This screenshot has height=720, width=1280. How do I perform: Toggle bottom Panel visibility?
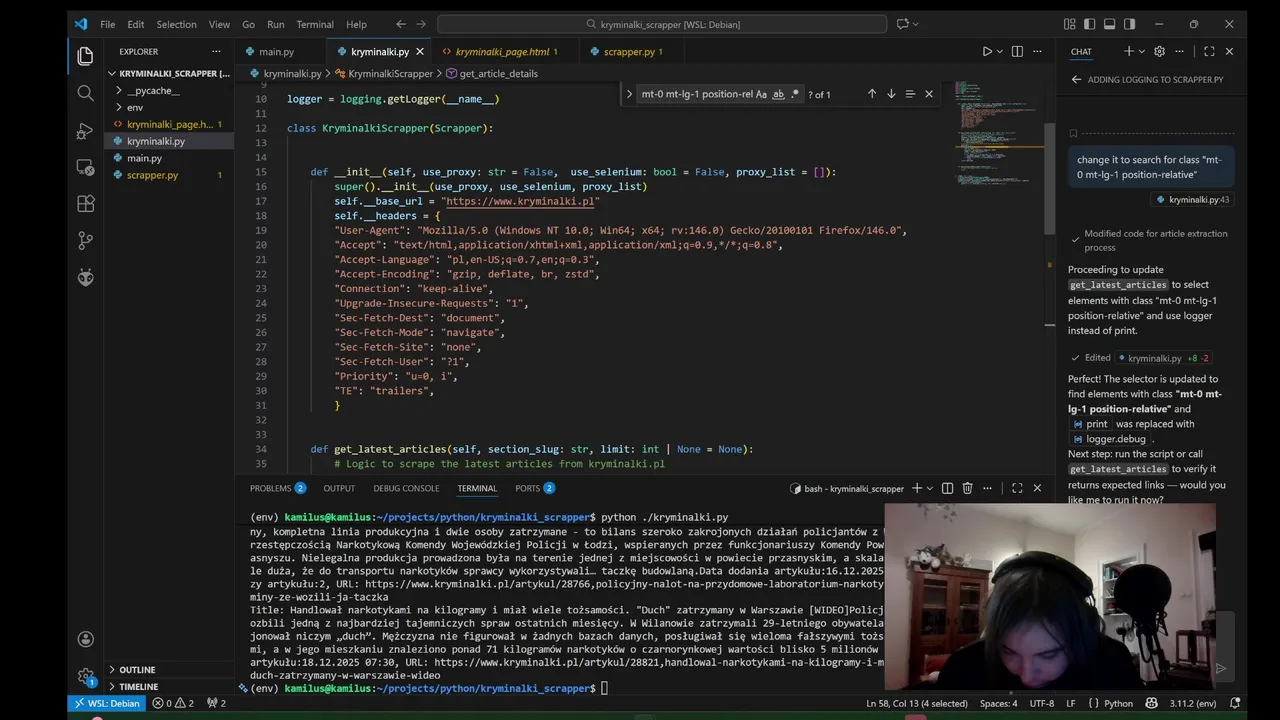tap(1110, 24)
